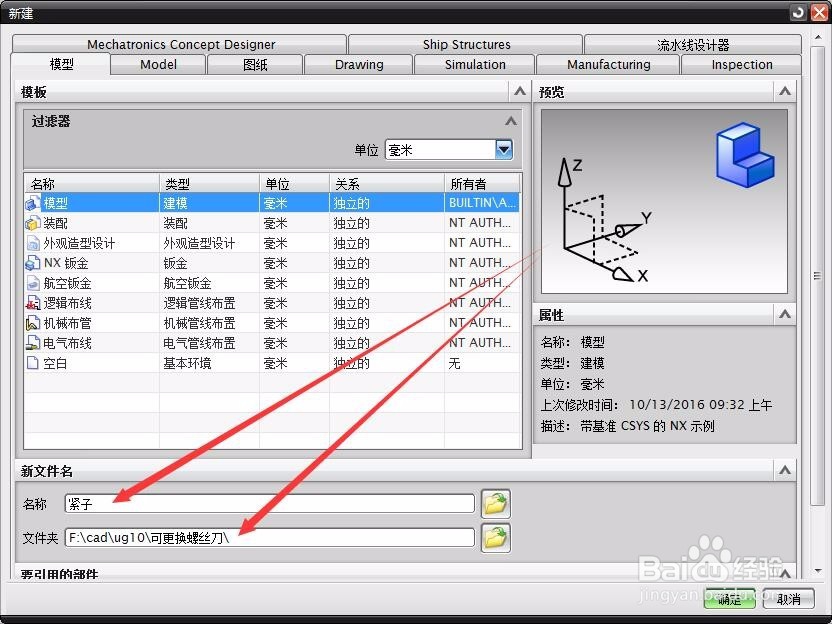The image size is (832, 624).
Task: Collapse the 模板 section
Action: pos(520,92)
